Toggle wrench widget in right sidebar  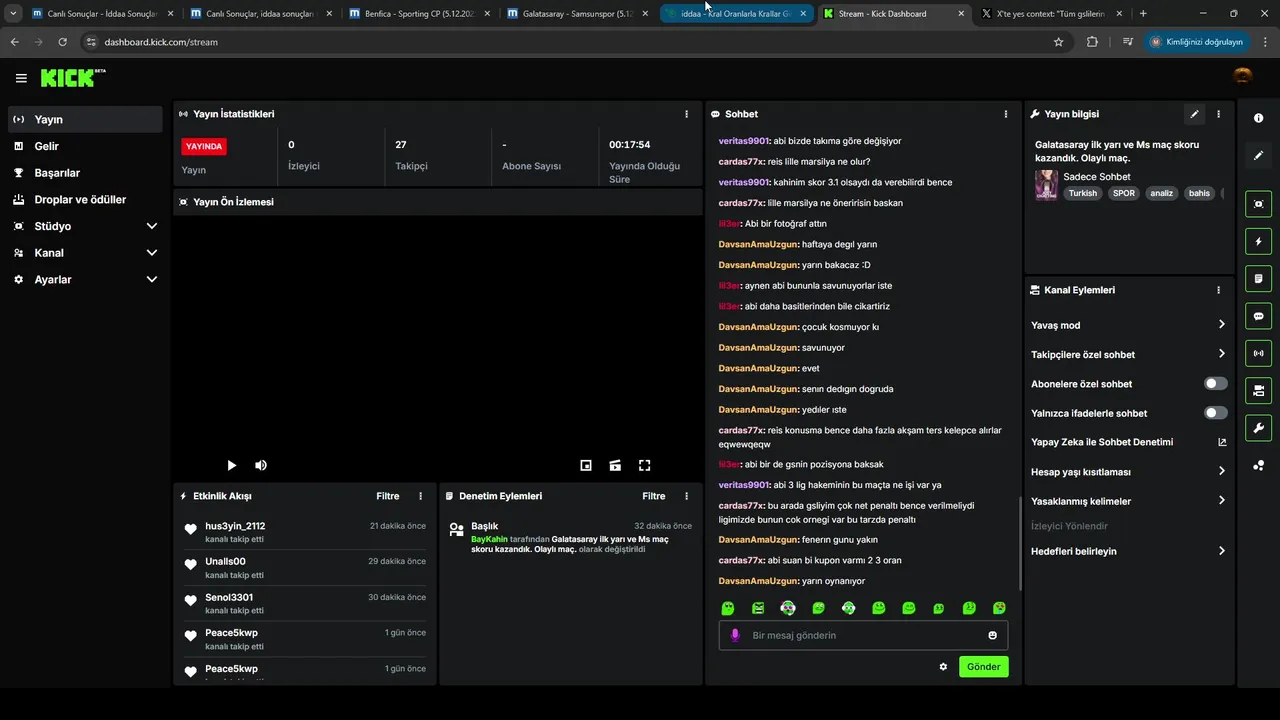[1258, 428]
